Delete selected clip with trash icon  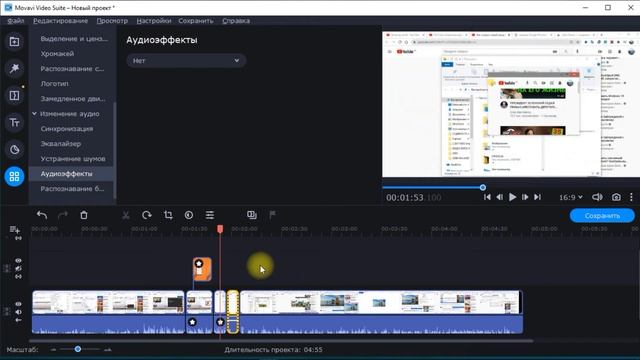pos(84,215)
